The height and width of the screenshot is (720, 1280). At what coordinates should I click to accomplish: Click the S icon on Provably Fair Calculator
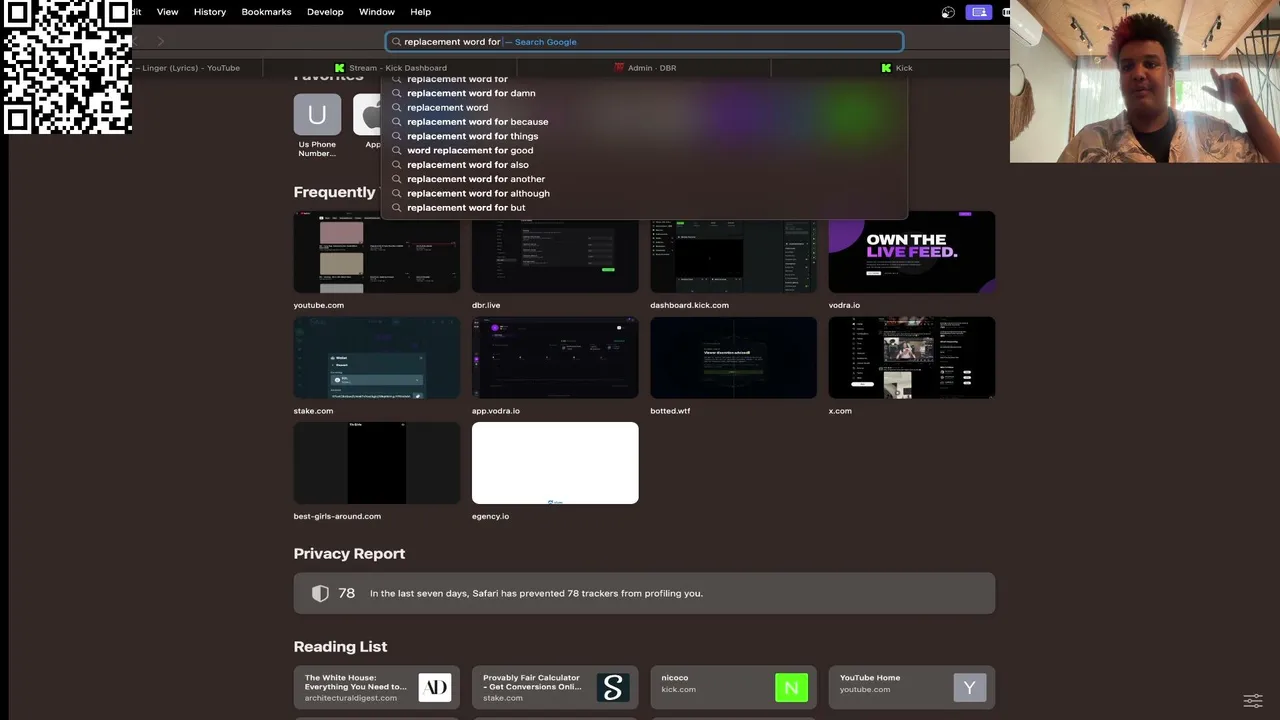[x=613, y=687]
